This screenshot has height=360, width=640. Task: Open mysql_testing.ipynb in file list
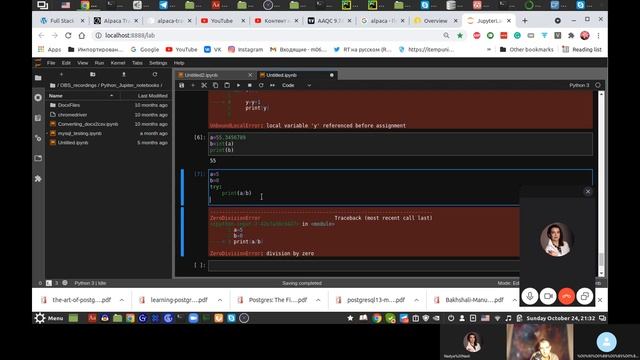pos(80,133)
